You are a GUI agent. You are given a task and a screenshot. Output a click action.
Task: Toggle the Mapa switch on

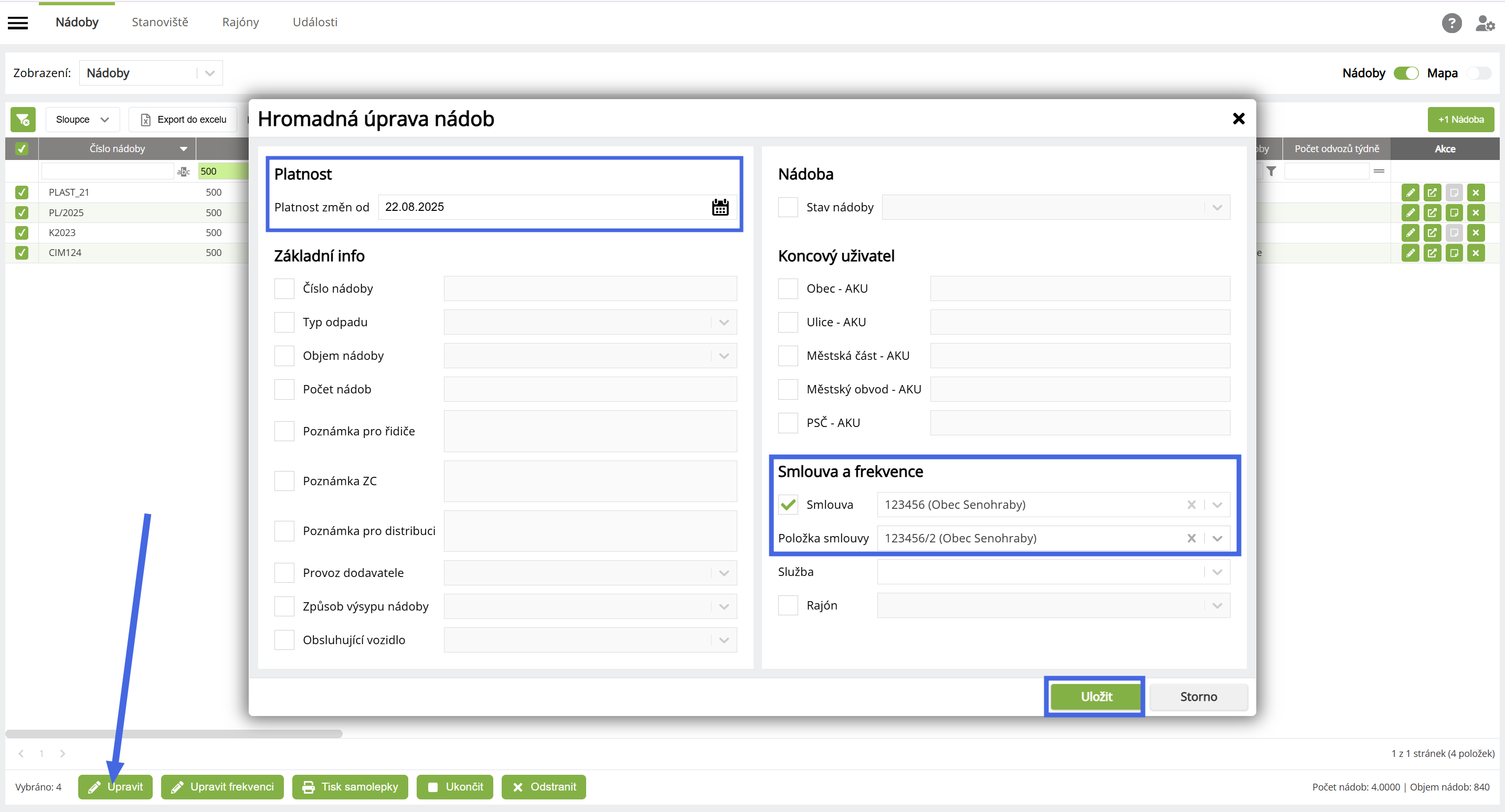pyautogui.click(x=1479, y=73)
